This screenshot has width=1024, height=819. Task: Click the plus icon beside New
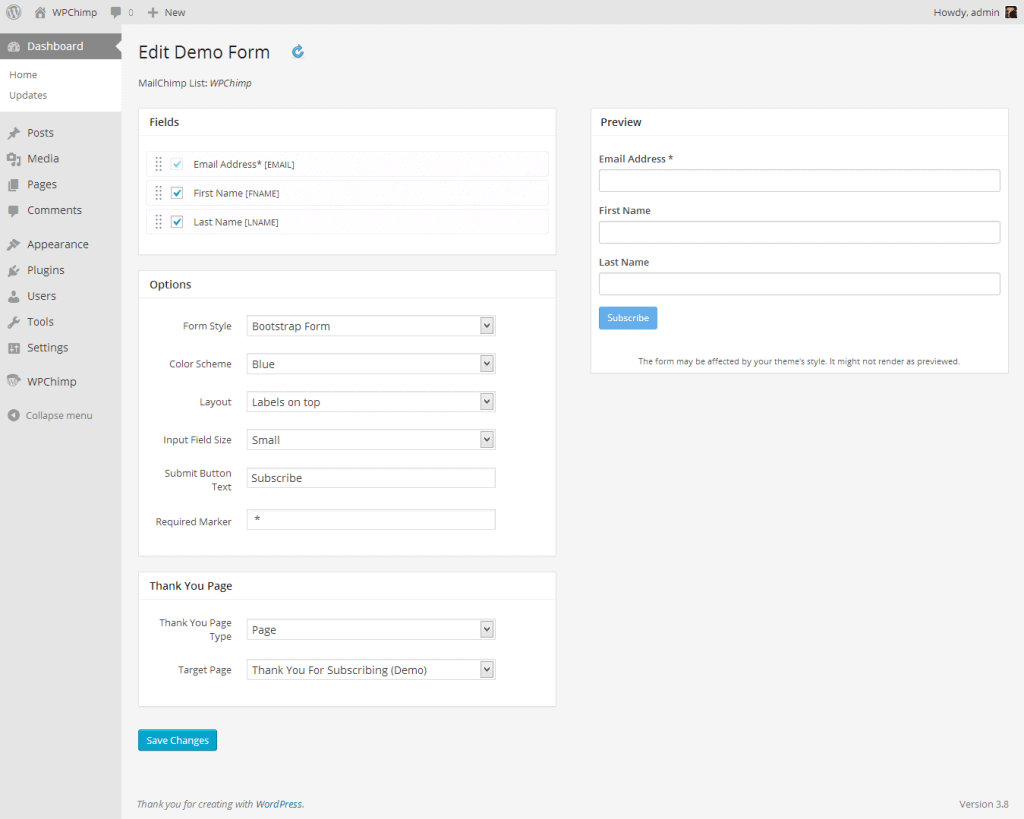tap(153, 12)
